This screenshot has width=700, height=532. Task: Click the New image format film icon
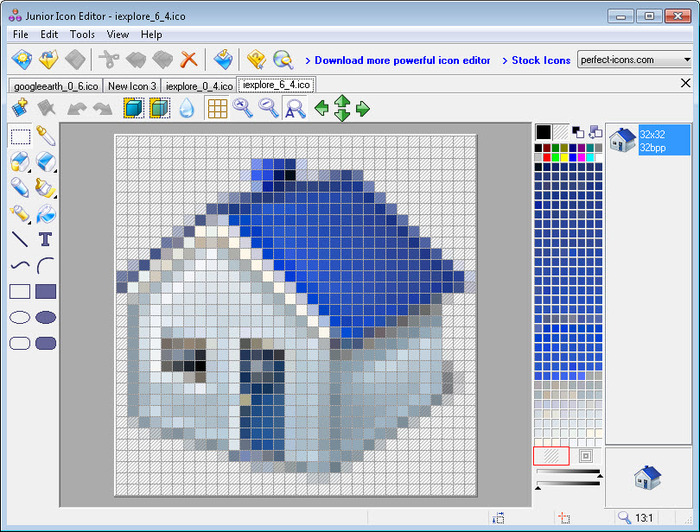coord(20,108)
